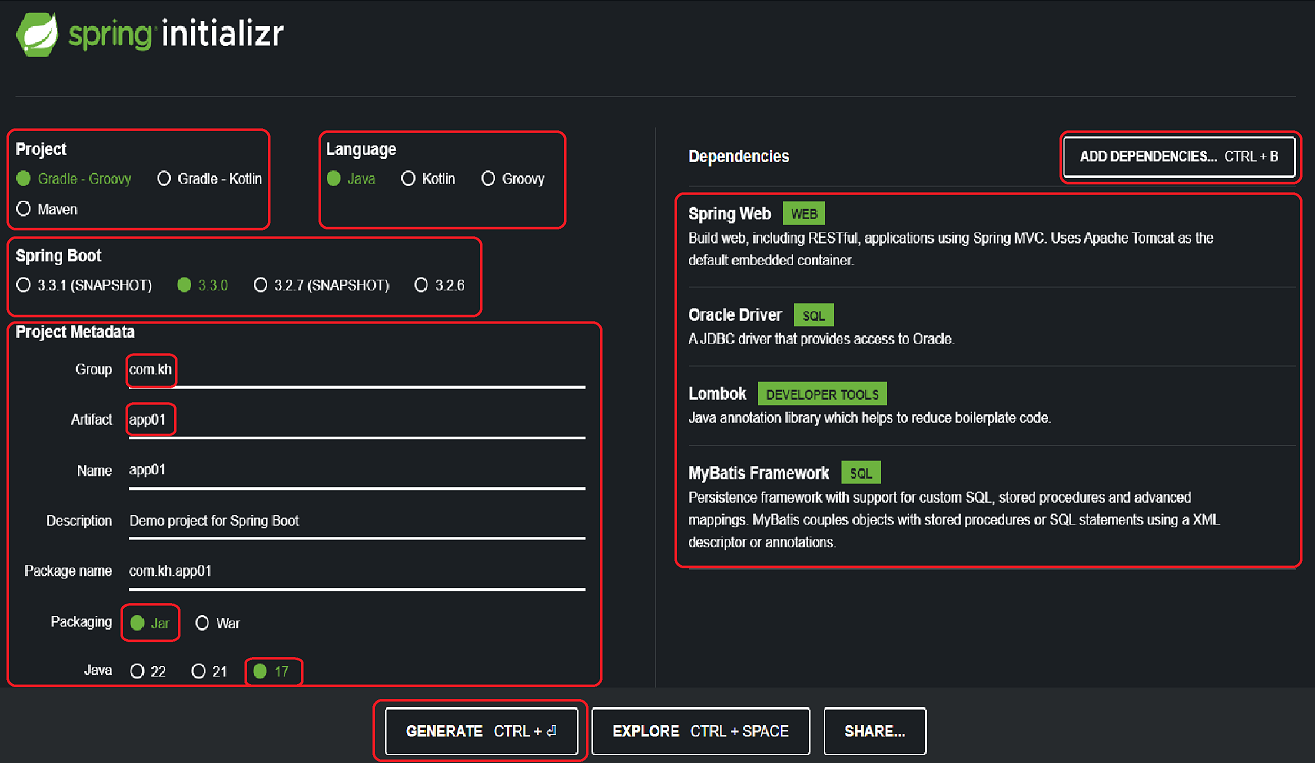
Task: Click the MyBatis Framework dependency title
Action: [x=759, y=473]
